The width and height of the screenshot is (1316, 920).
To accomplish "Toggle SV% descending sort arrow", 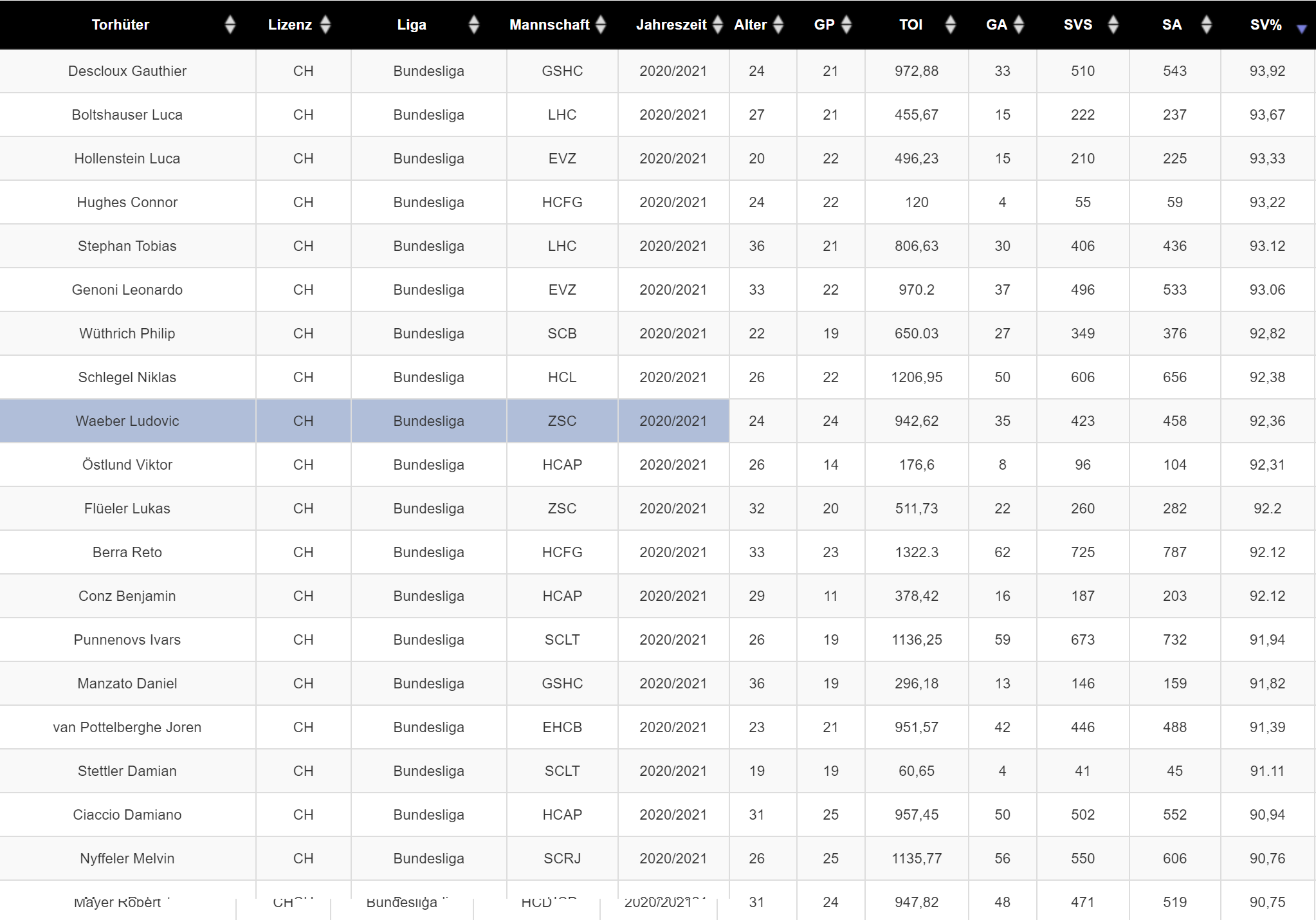I will tap(1301, 28).
